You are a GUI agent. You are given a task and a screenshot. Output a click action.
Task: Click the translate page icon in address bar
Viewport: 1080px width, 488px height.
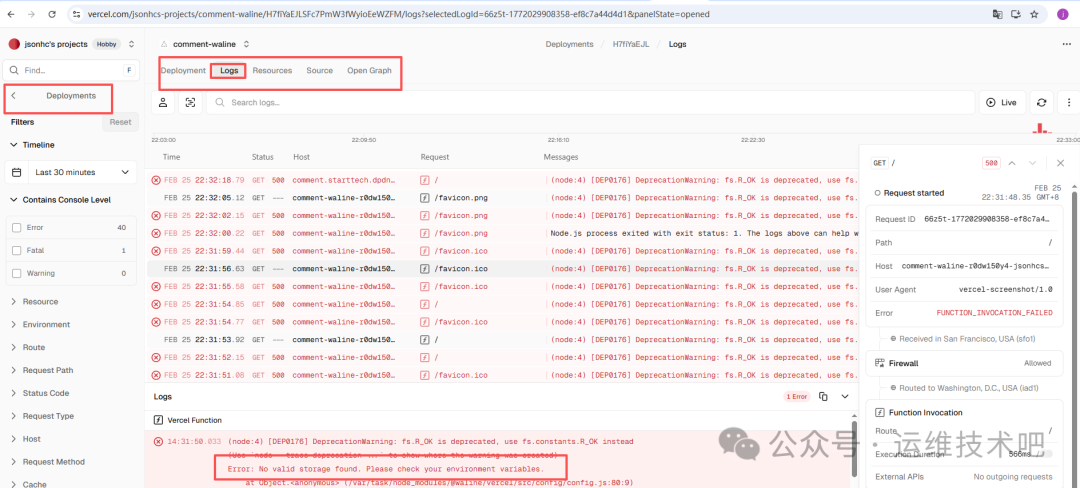pyautogui.click(x=997, y=14)
